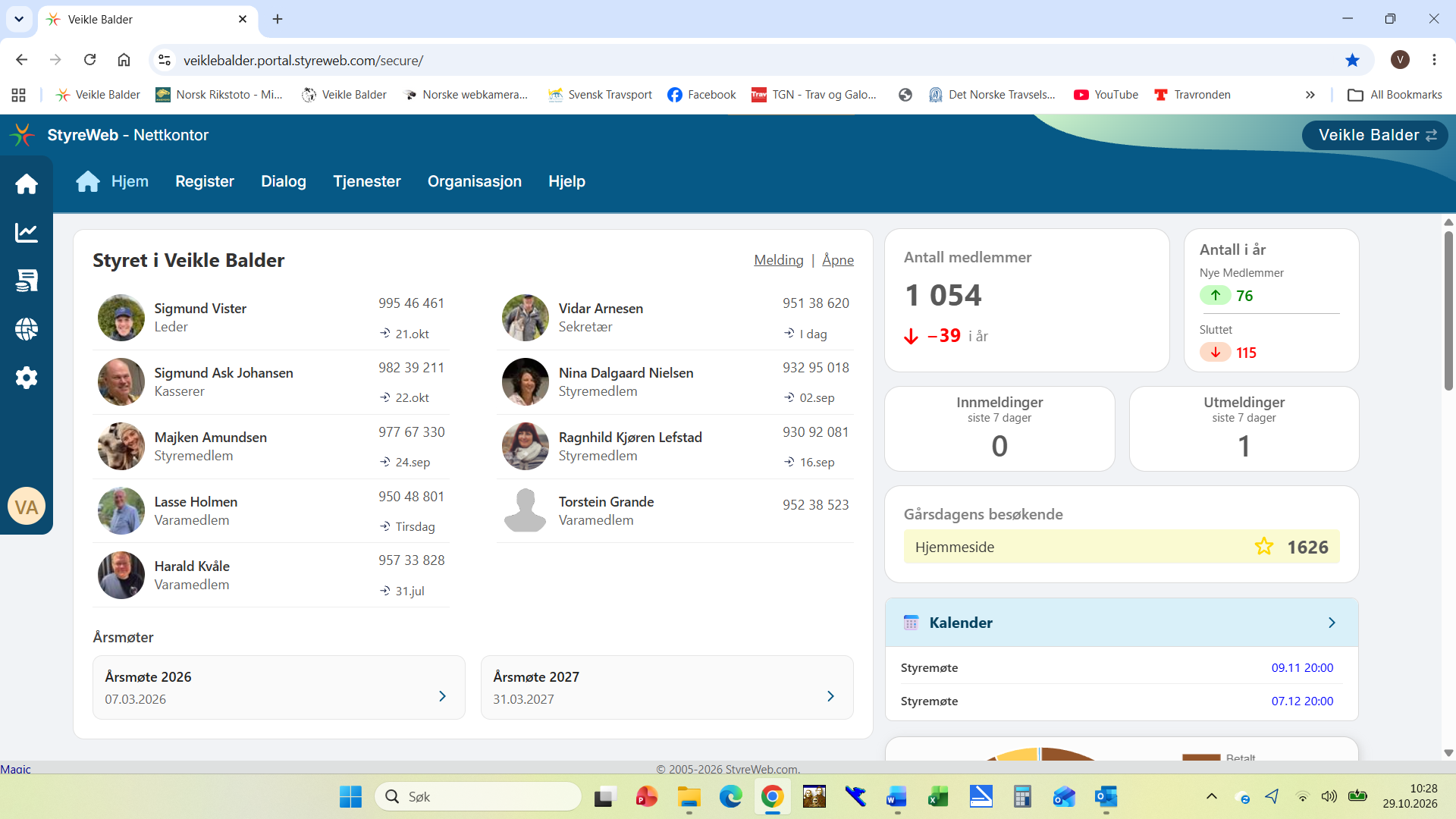Select the Styremøte 09.11 20:00 entry
The height and width of the screenshot is (819, 1456).
point(1122,667)
